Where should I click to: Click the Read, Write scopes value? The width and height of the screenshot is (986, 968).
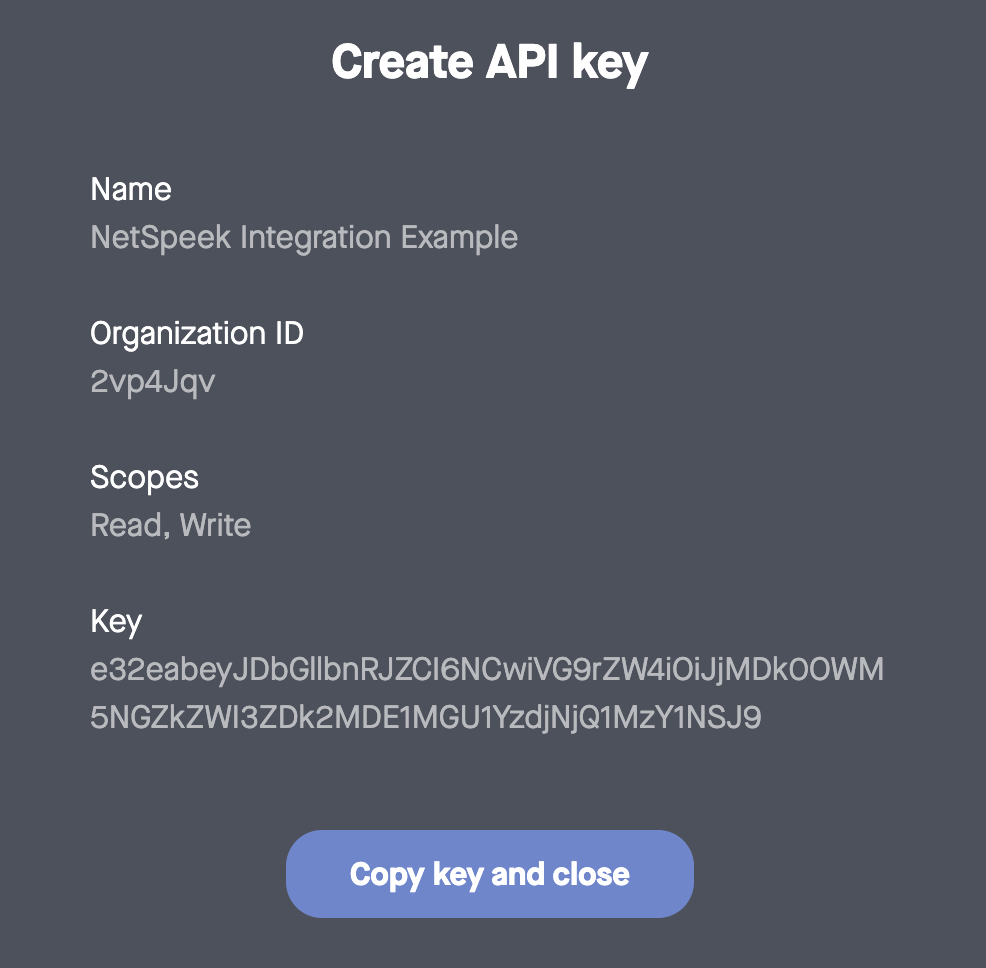170,525
